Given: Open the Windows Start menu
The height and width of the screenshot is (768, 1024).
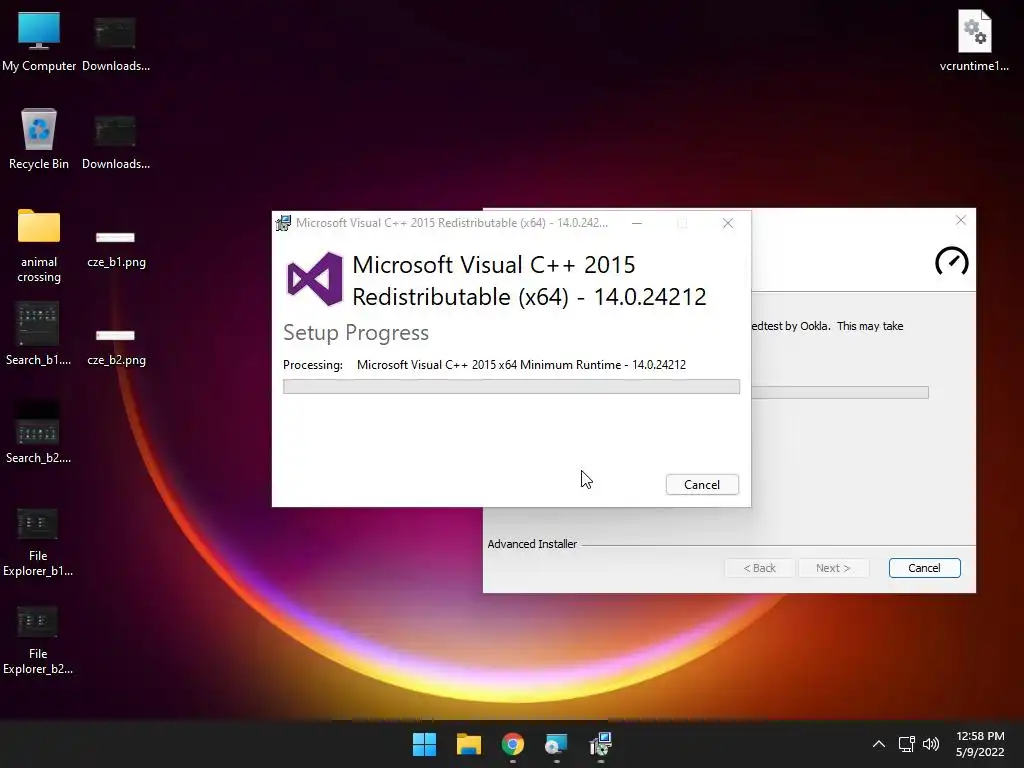Looking at the screenshot, I should [x=424, y=744].
